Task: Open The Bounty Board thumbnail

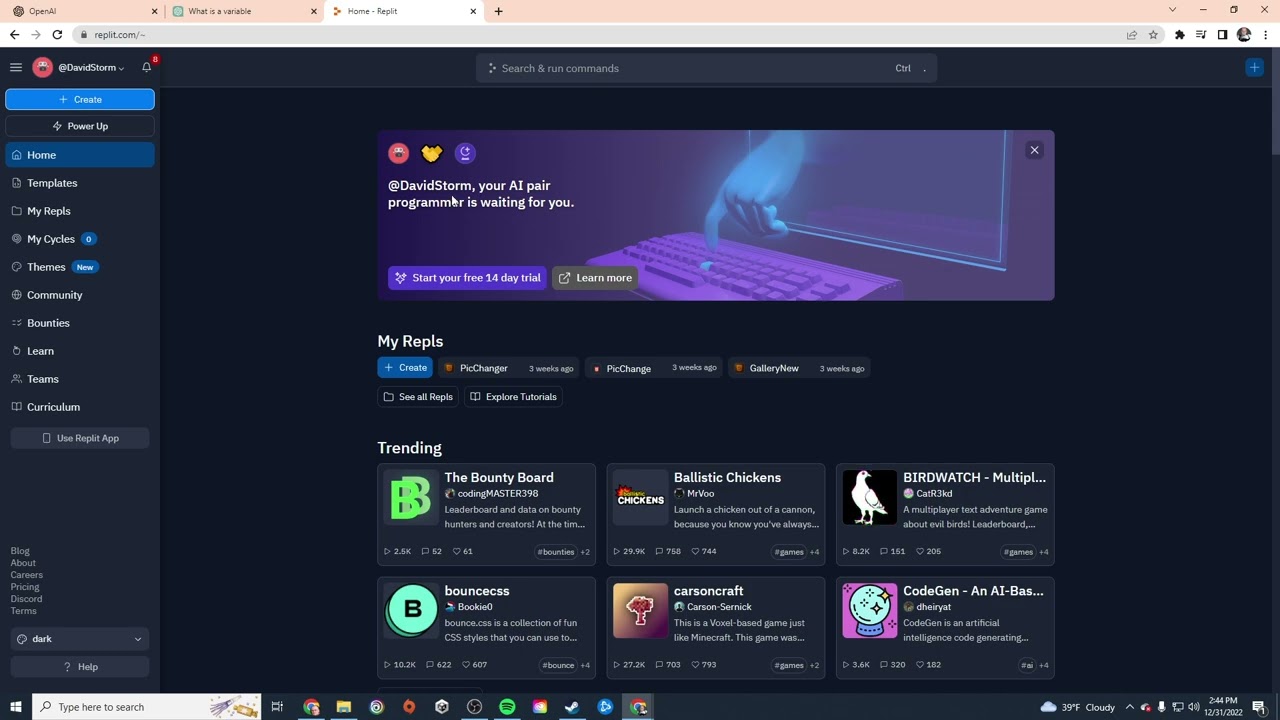Action: 411,497
